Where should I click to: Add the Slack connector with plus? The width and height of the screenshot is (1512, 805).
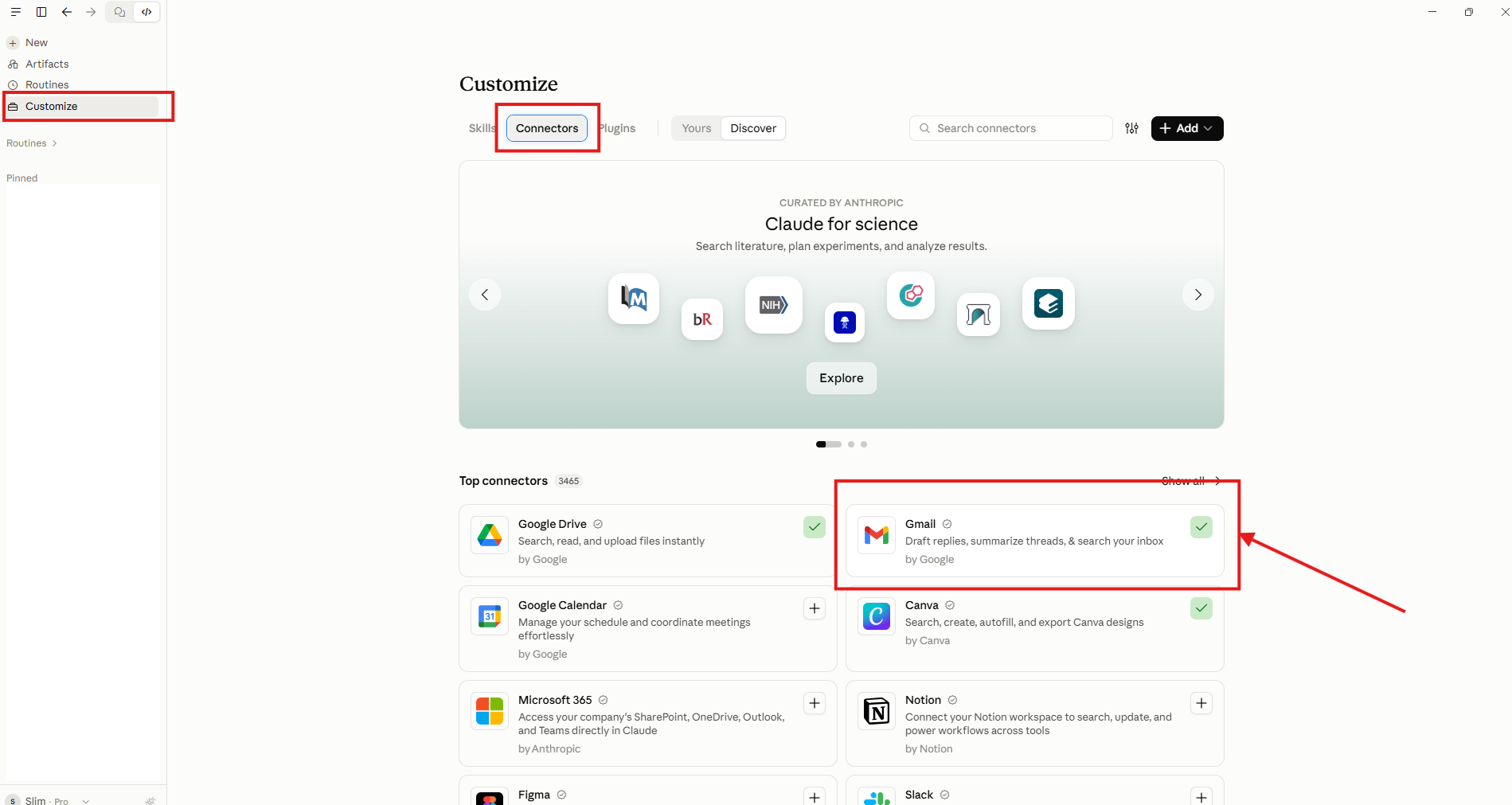[x=1201, y=796]
